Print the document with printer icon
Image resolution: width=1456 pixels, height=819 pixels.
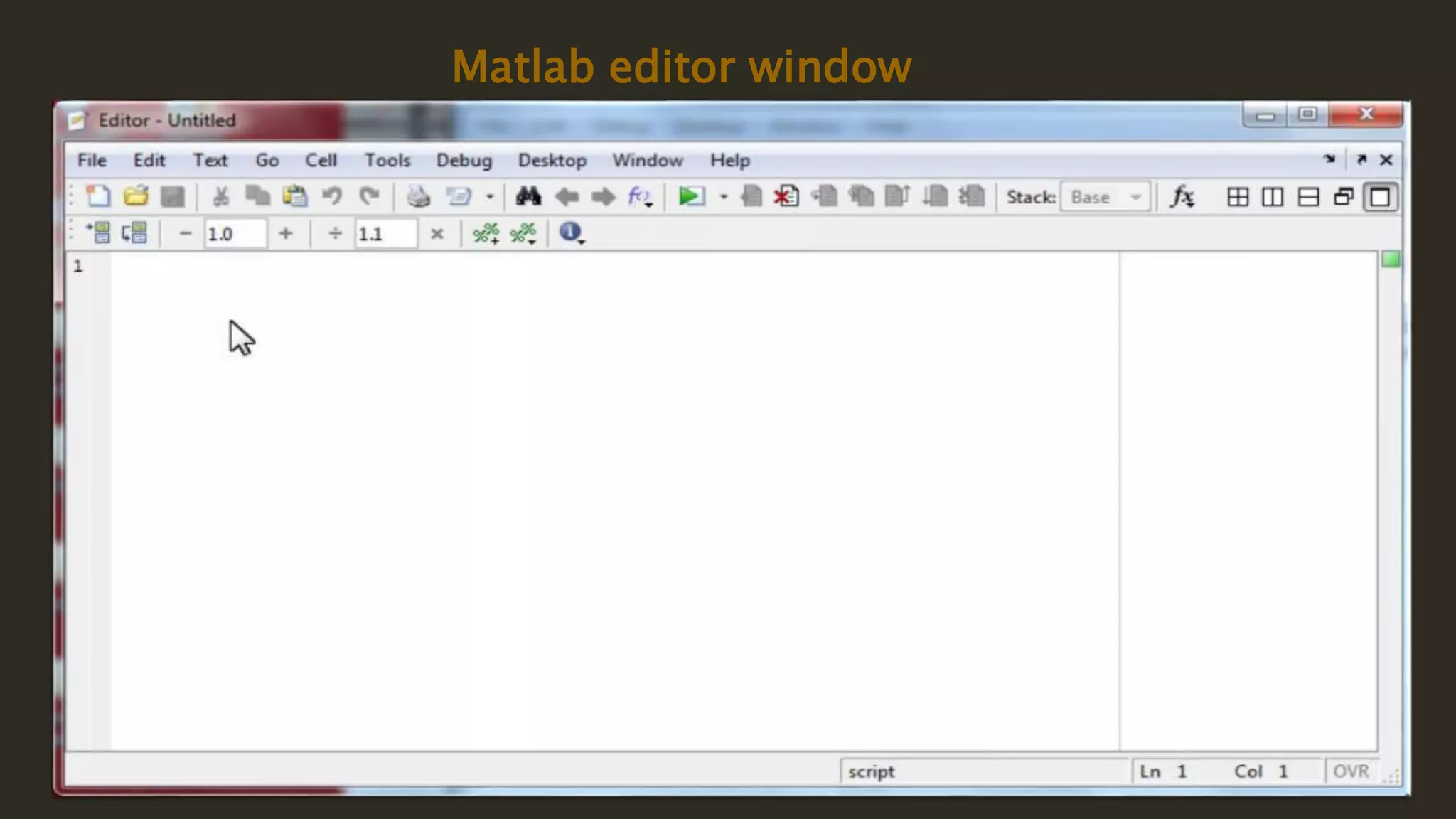pyautogui.click(x=418, y=196)
